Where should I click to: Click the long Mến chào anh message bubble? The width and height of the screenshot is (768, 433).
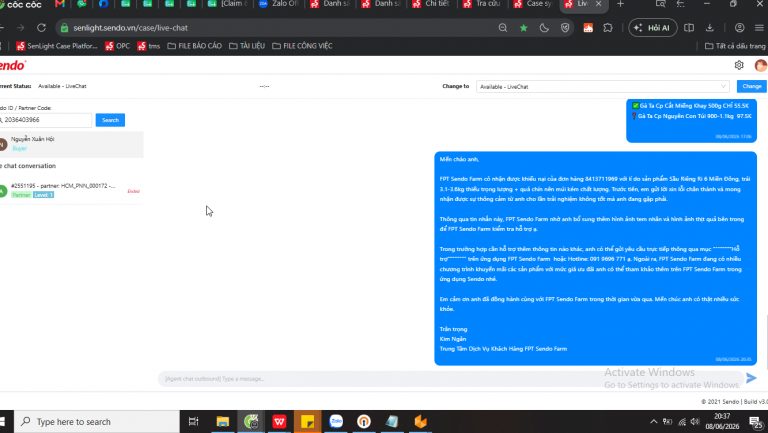[595, 258]
